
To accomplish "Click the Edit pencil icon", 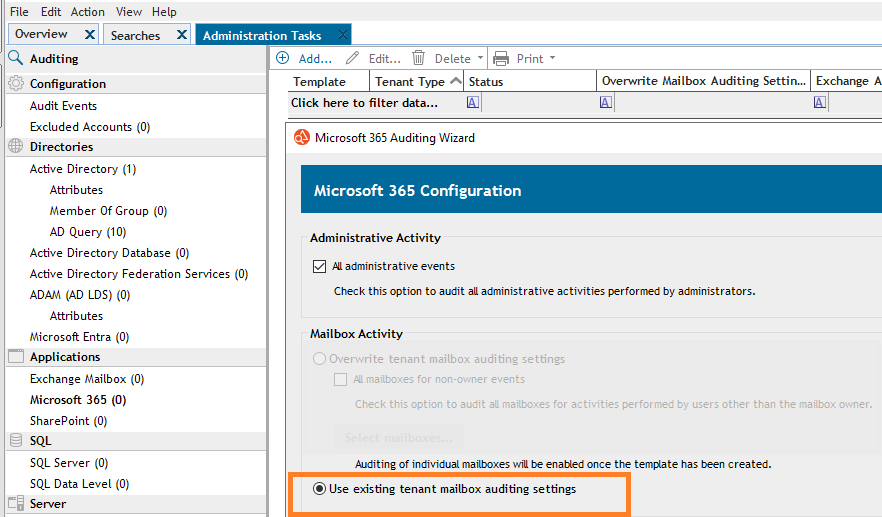I will (x=353, y=58).
